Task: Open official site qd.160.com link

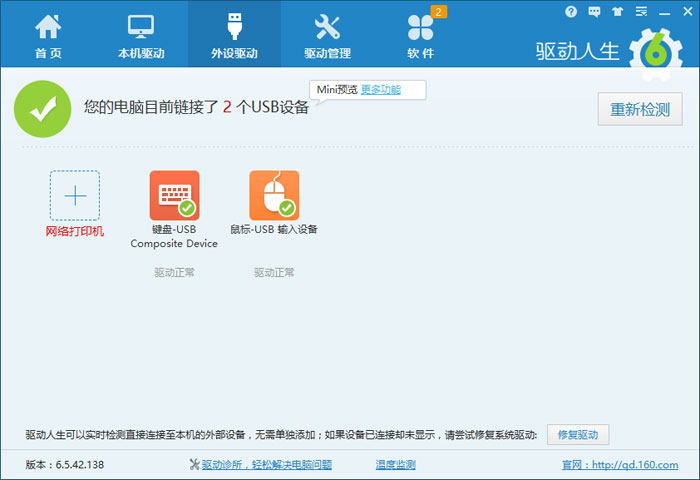Action: point(620,465)
